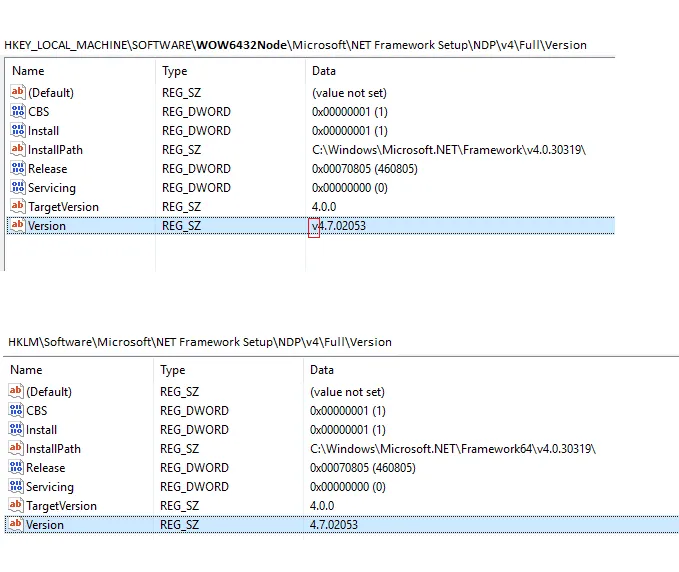Select Release name in WOW6432Node table
Image resolution: width=679 pixels, height=572 pixels.
click(48, 169)
